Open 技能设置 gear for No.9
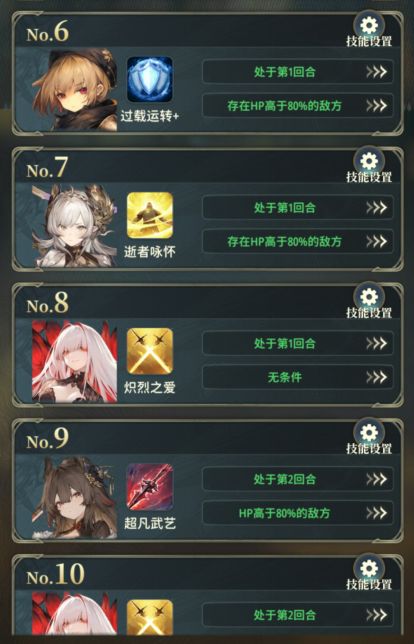414x644 pixels. click(369, 432)
